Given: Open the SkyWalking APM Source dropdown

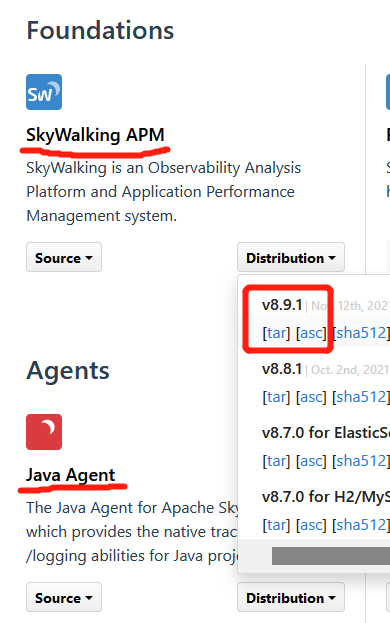Looking at the screenshot, I should (x=64, y=257).
